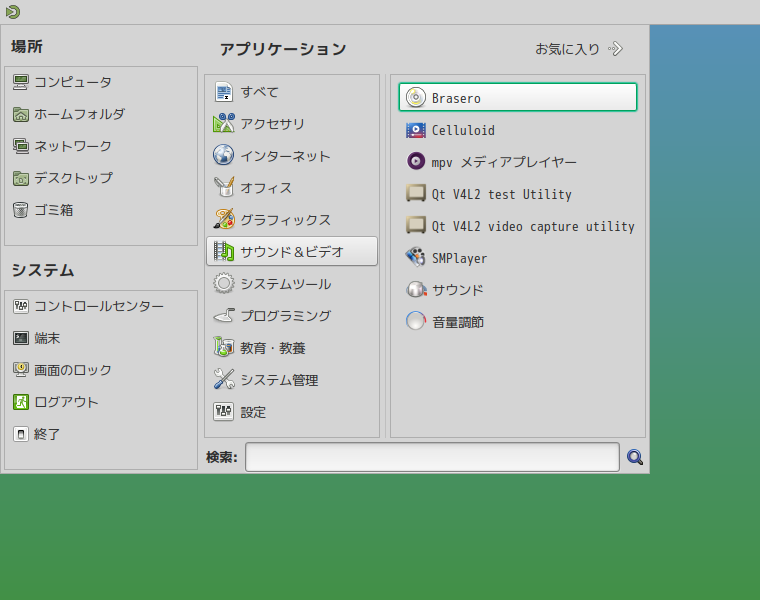Screen dimensions: 760x600
Task: Launch mpv メディアプレイヤー
Action: [518, 162]
